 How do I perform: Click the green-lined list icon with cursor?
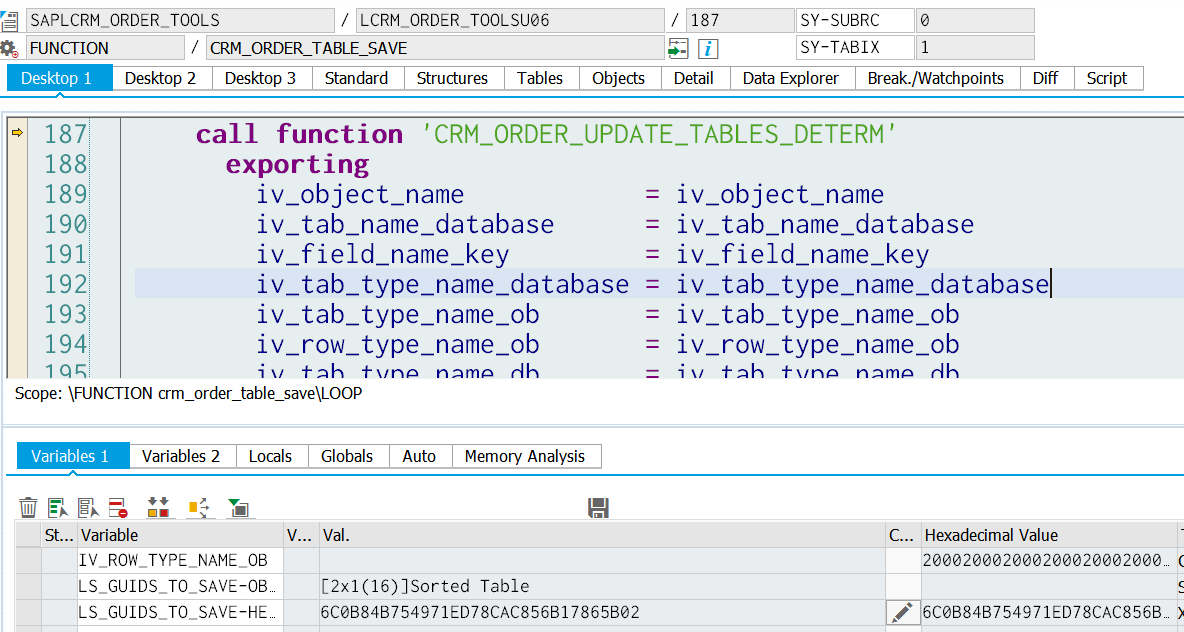[x=59, y=507]
